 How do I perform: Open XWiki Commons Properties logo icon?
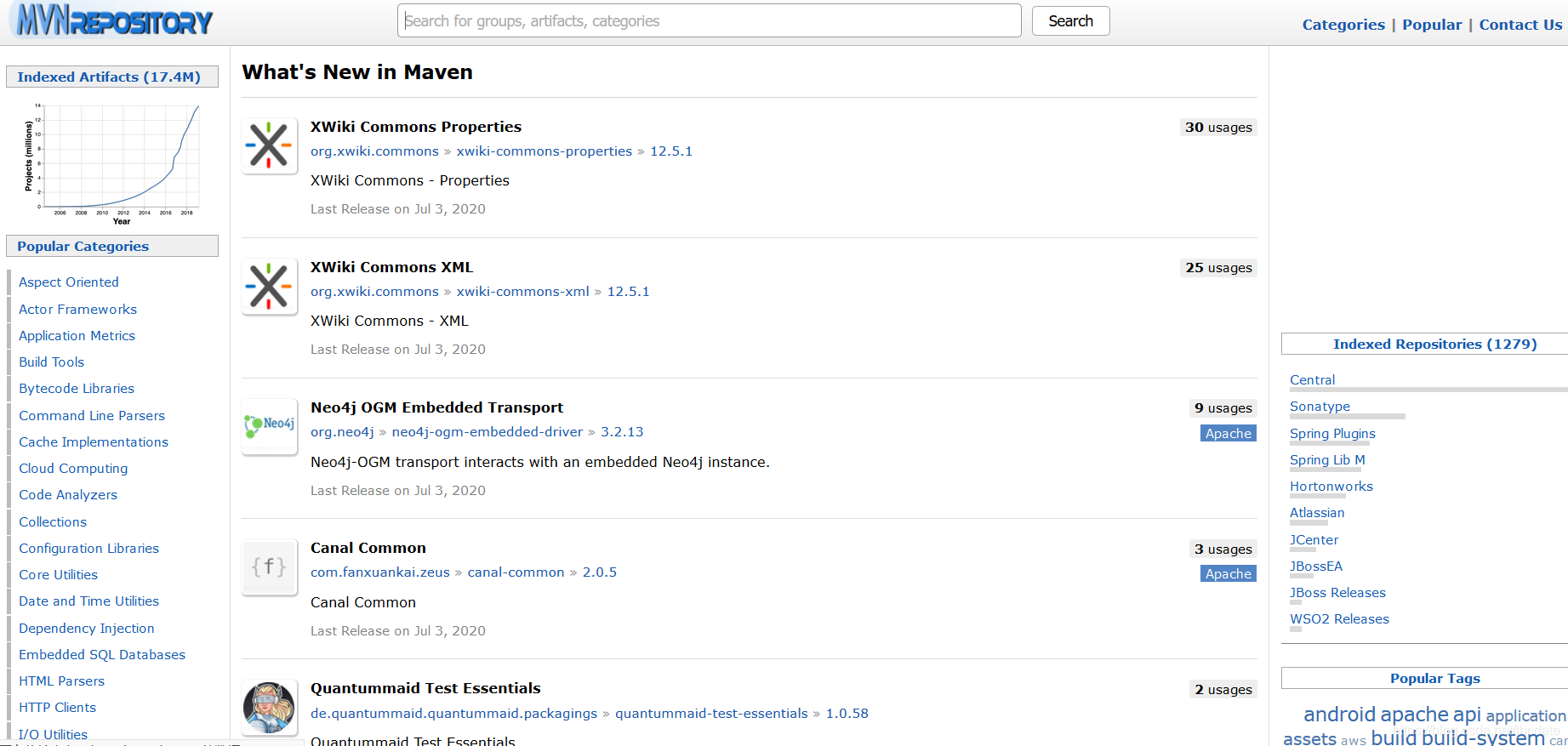coord(270,145)
